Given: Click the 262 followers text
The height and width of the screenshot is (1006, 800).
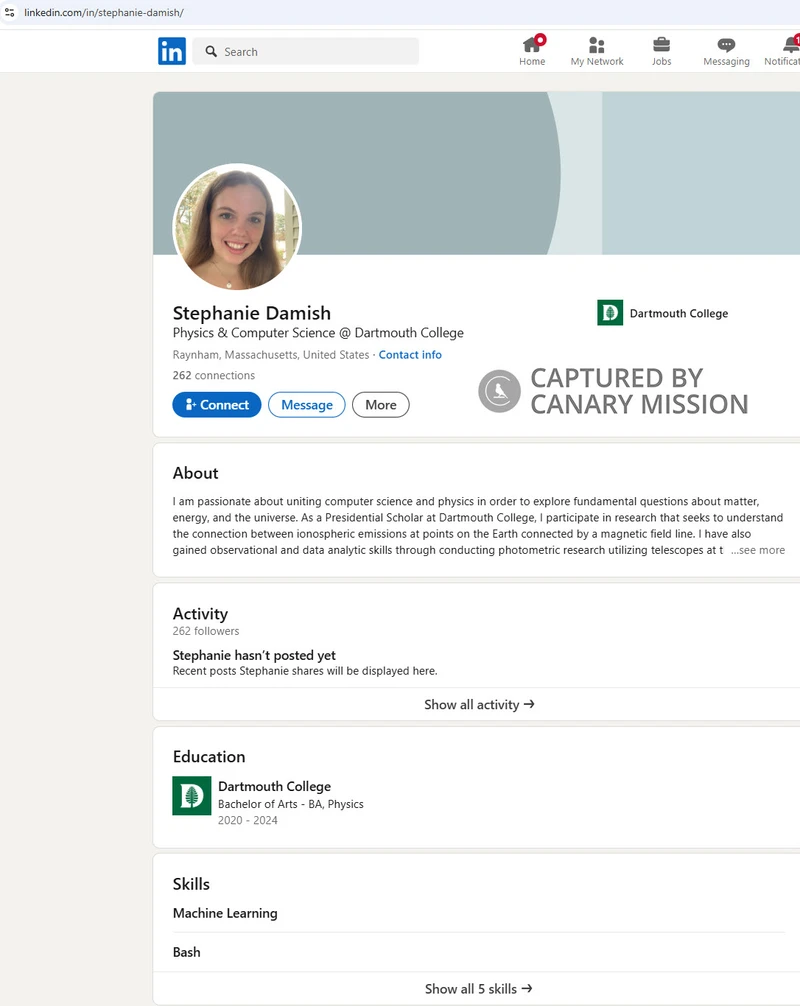Looking at the screenshot, I should [206, 631].
